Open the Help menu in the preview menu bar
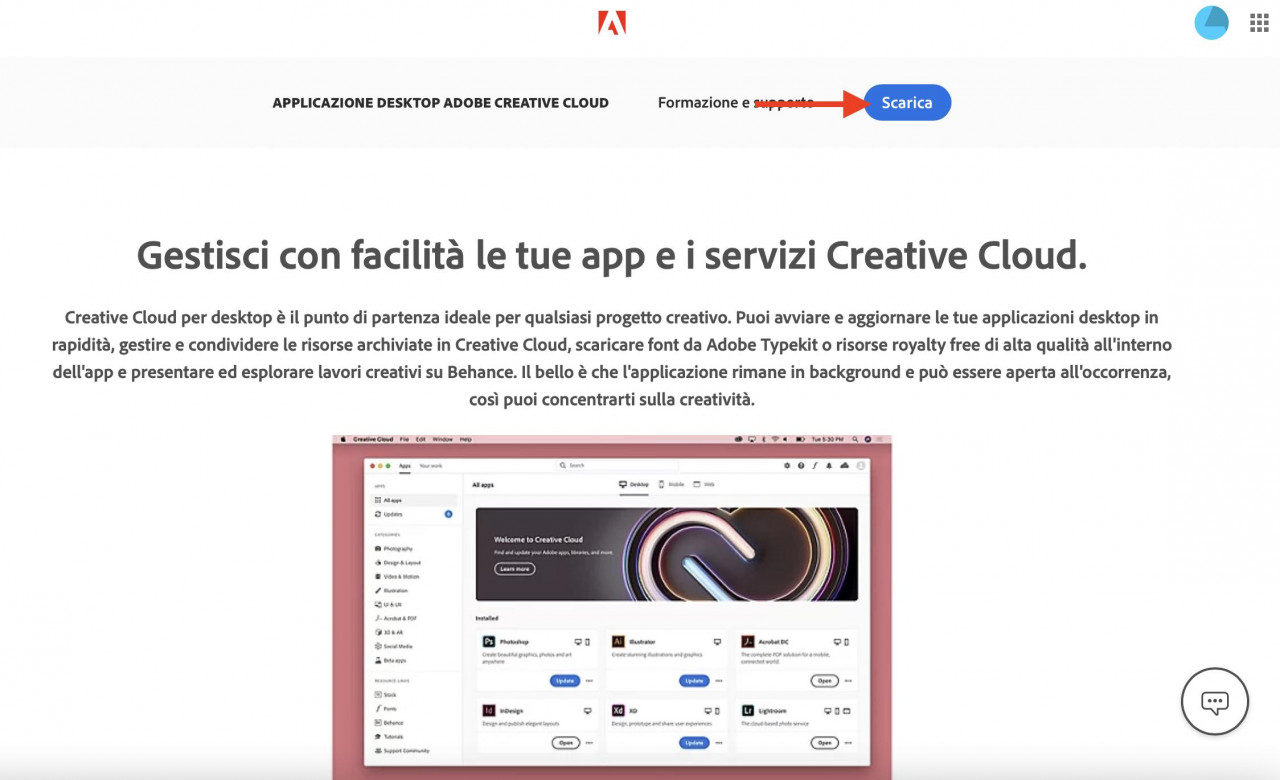This screenshot has height=780, width=1280. click(465, 439)
